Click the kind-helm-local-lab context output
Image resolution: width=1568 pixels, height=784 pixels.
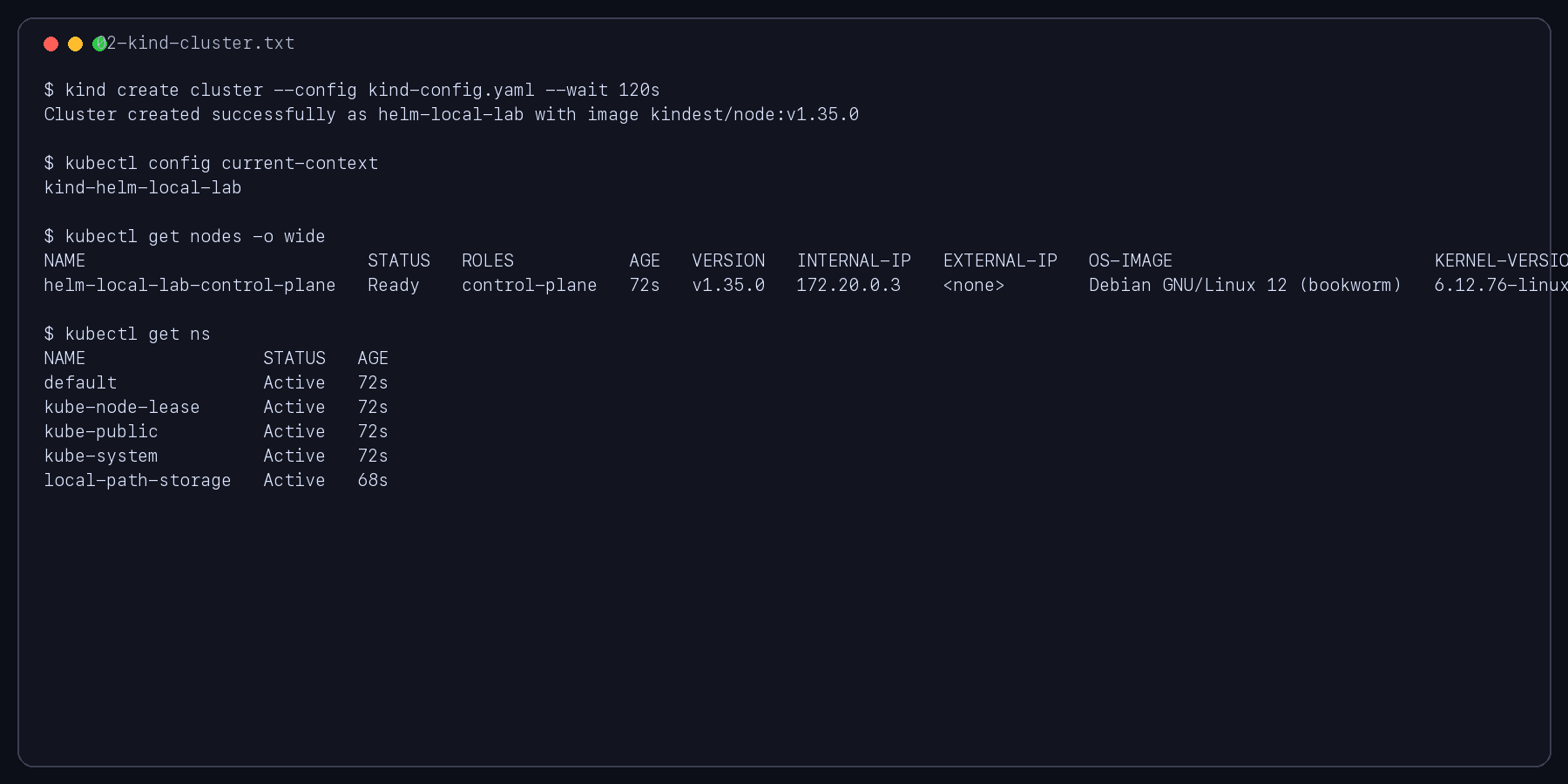coord(143,188)
